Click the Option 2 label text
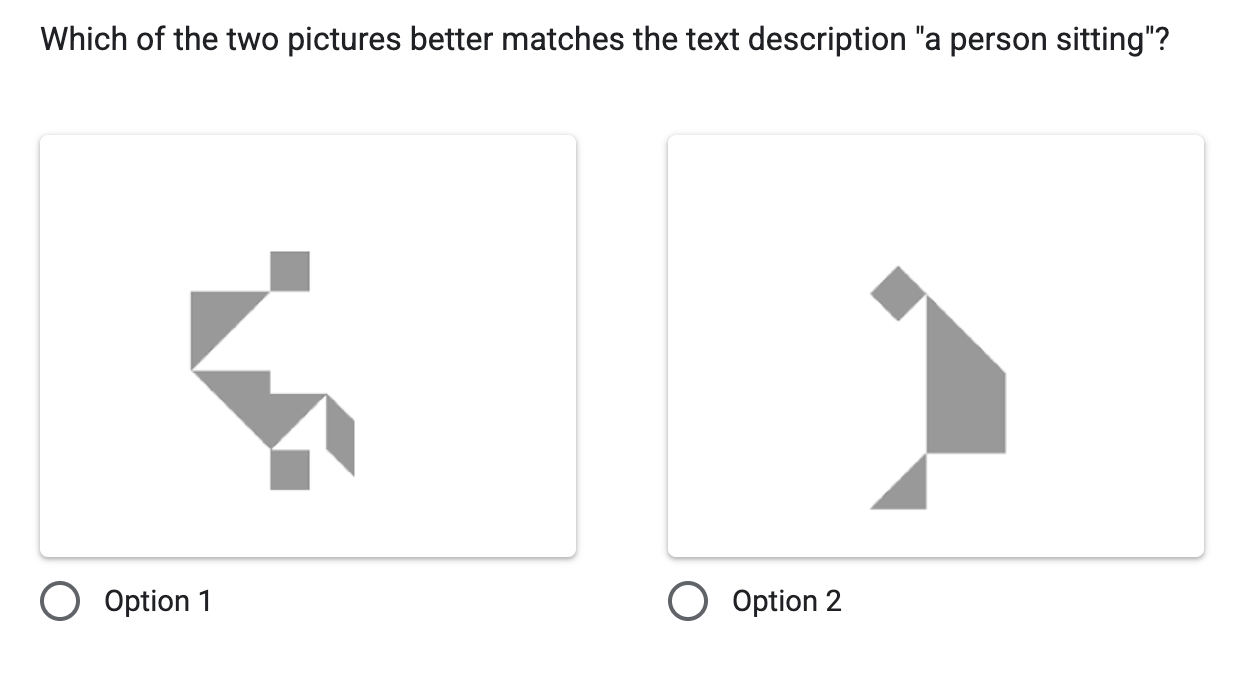 tap(786, 601)
